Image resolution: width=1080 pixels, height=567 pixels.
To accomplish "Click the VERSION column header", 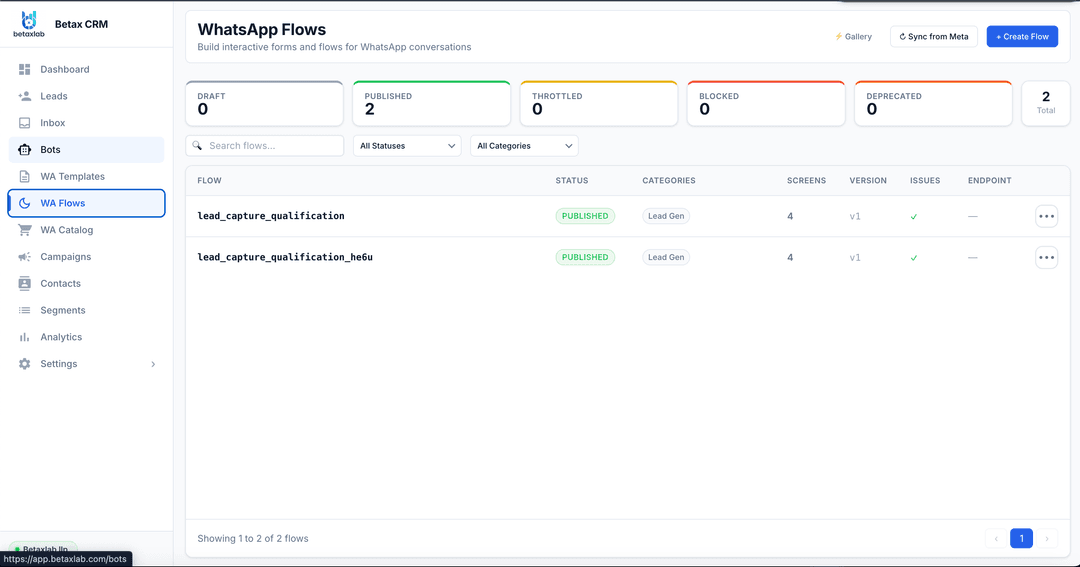I will 868,181.
